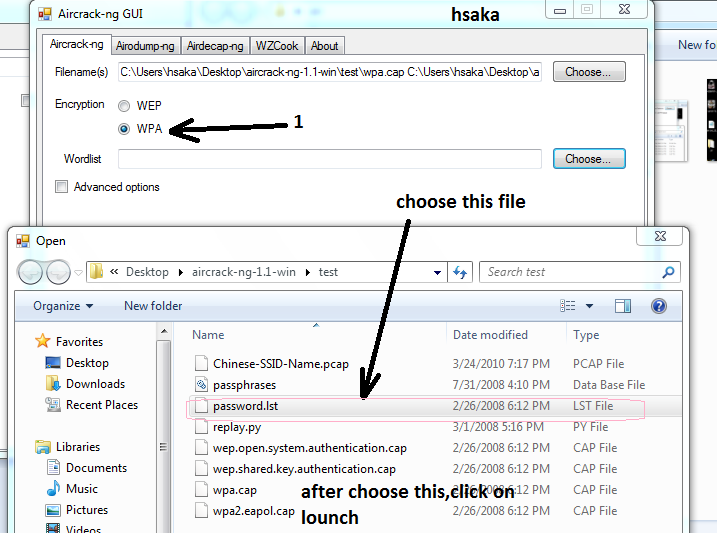The image size is (717, 533).
Task: Enable the Advanced options checkbox
Action: 61,187
